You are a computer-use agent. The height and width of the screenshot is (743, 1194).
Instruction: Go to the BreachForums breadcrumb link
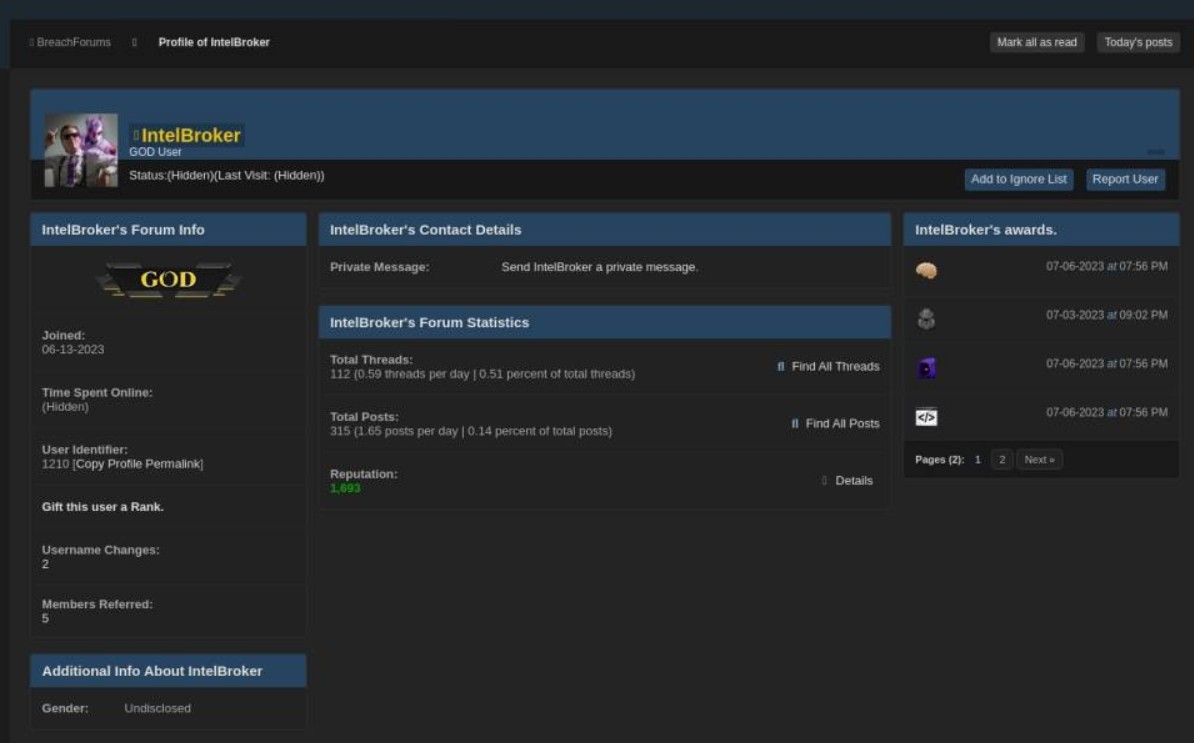pos(74,43)
